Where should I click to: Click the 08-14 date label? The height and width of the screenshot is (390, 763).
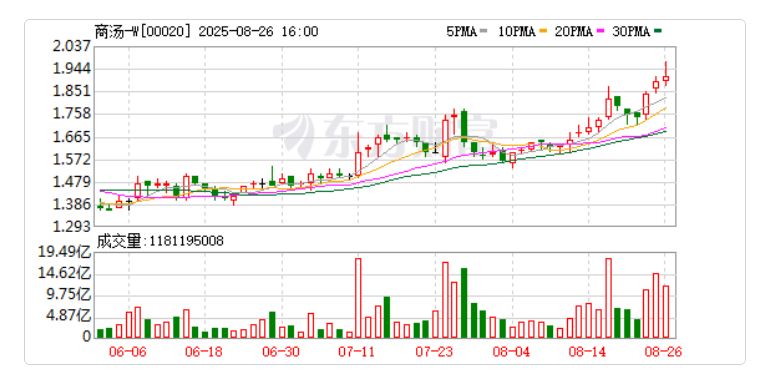point(587,352)
